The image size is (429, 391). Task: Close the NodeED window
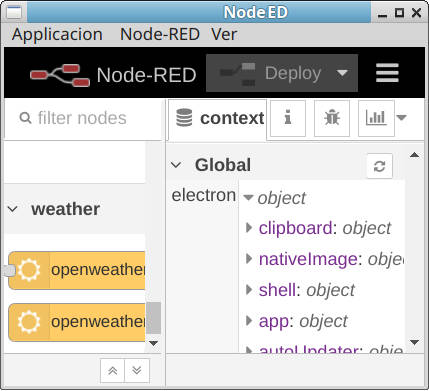(416, 13)
